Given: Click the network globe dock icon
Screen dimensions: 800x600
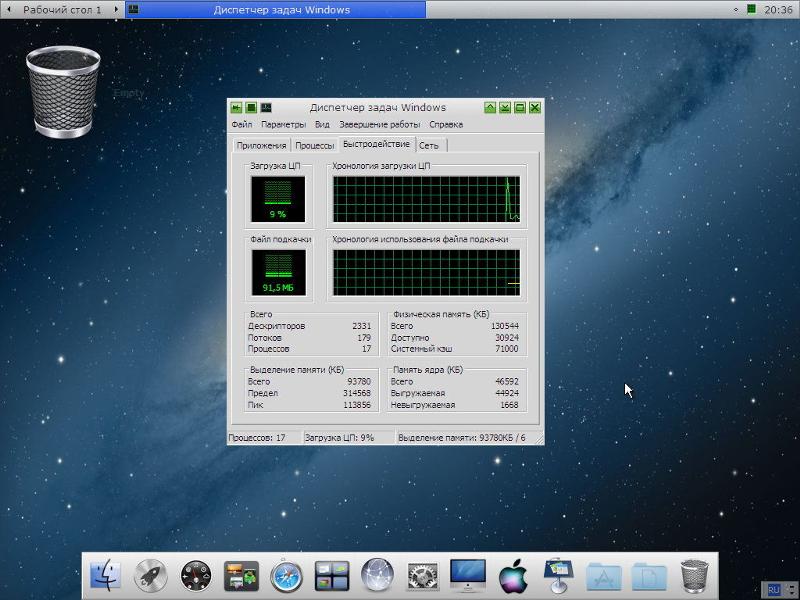Looking at the screenshot, I should 377,574.
